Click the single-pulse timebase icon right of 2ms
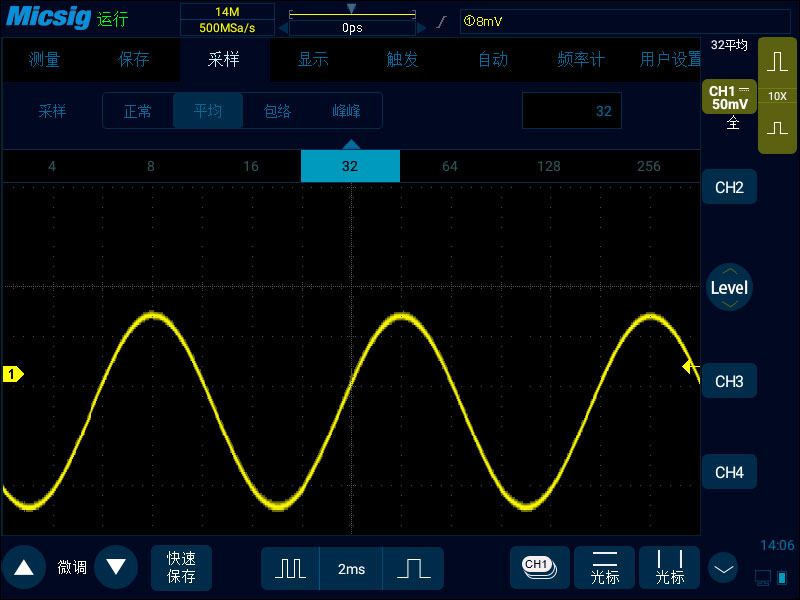The width and height of the screenshot is (800, 600). (x=413, y=568)
